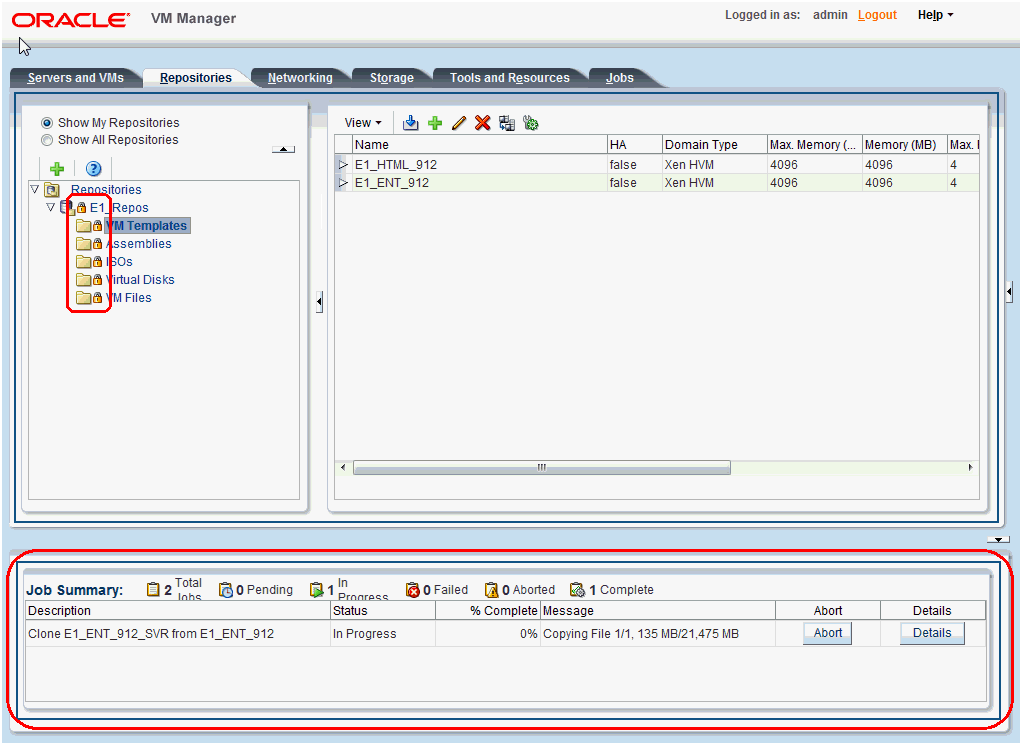This screenshot has width=1022, height=745.
Task: Open the Storage tab
Action: (x=392, y=78)
